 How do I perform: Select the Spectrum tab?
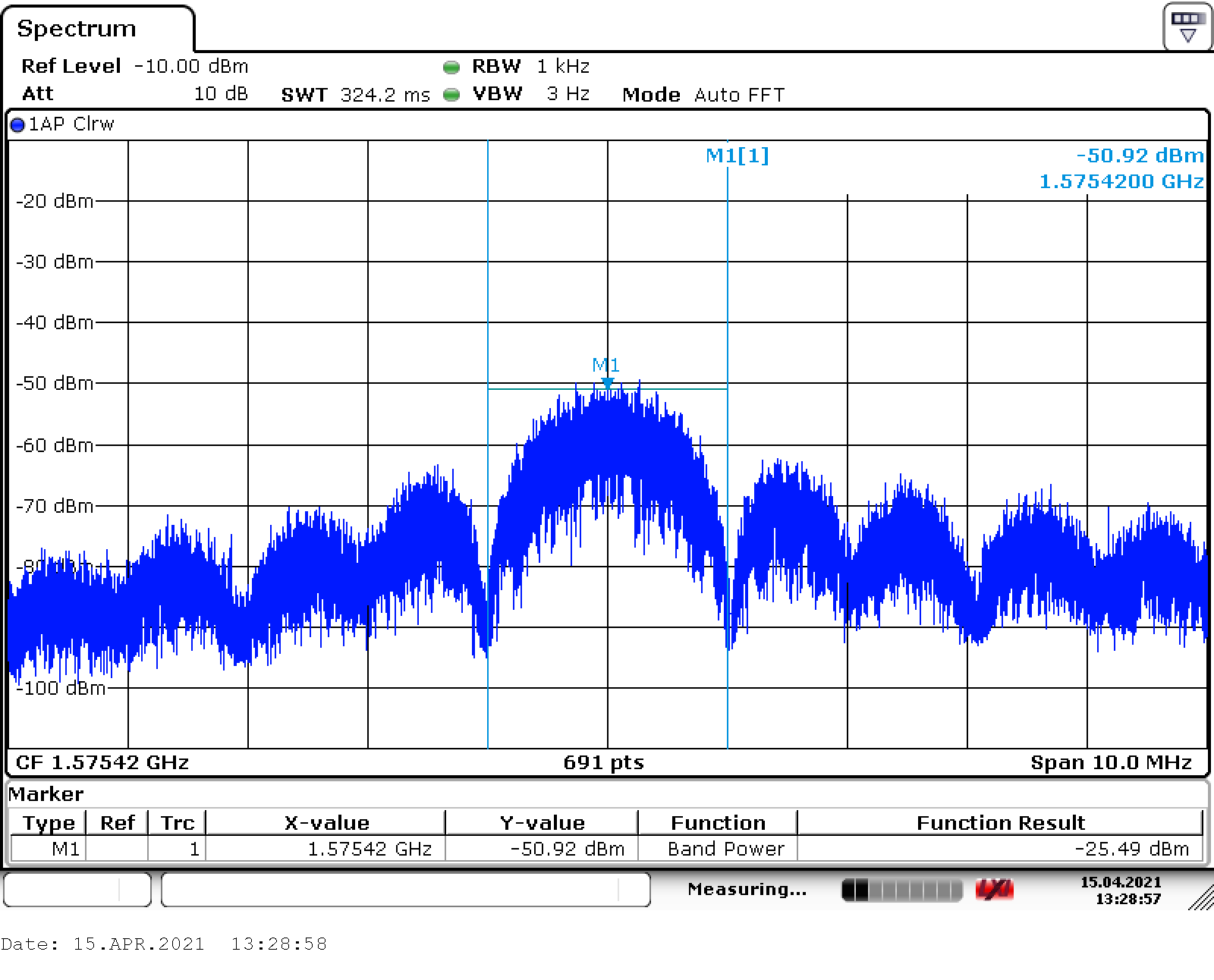point(77,29)
